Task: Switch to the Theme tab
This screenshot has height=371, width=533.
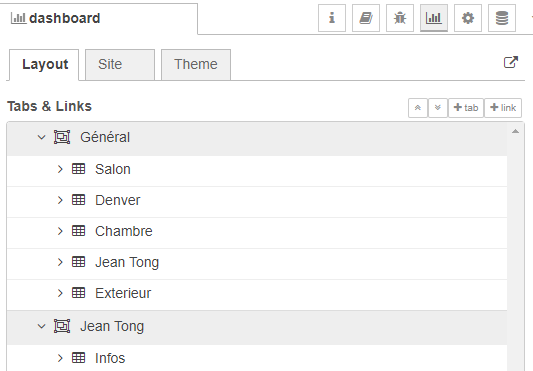Action: (196, 65)
